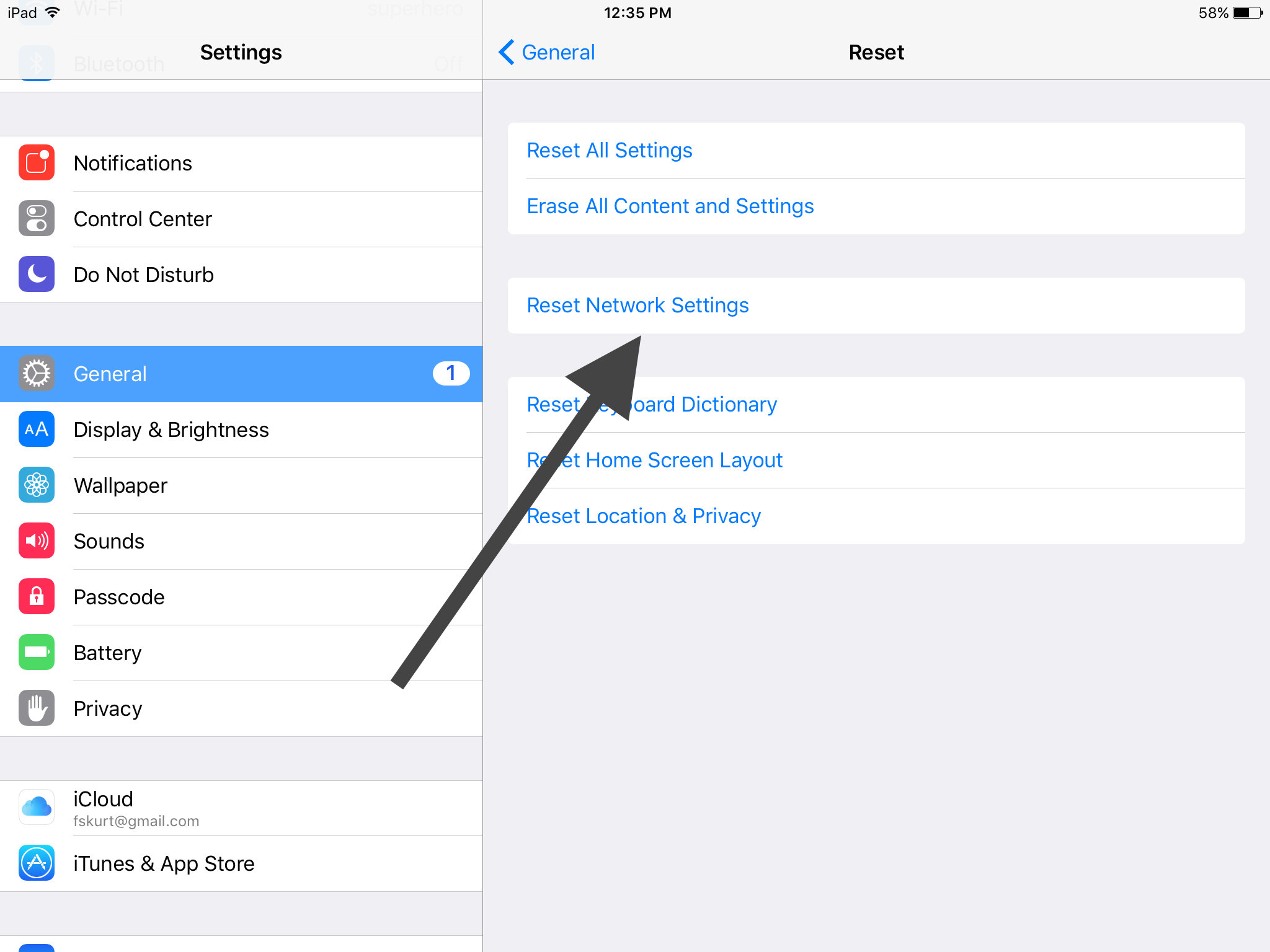
Task: Open Control Center settings
Action: (239, 218)
